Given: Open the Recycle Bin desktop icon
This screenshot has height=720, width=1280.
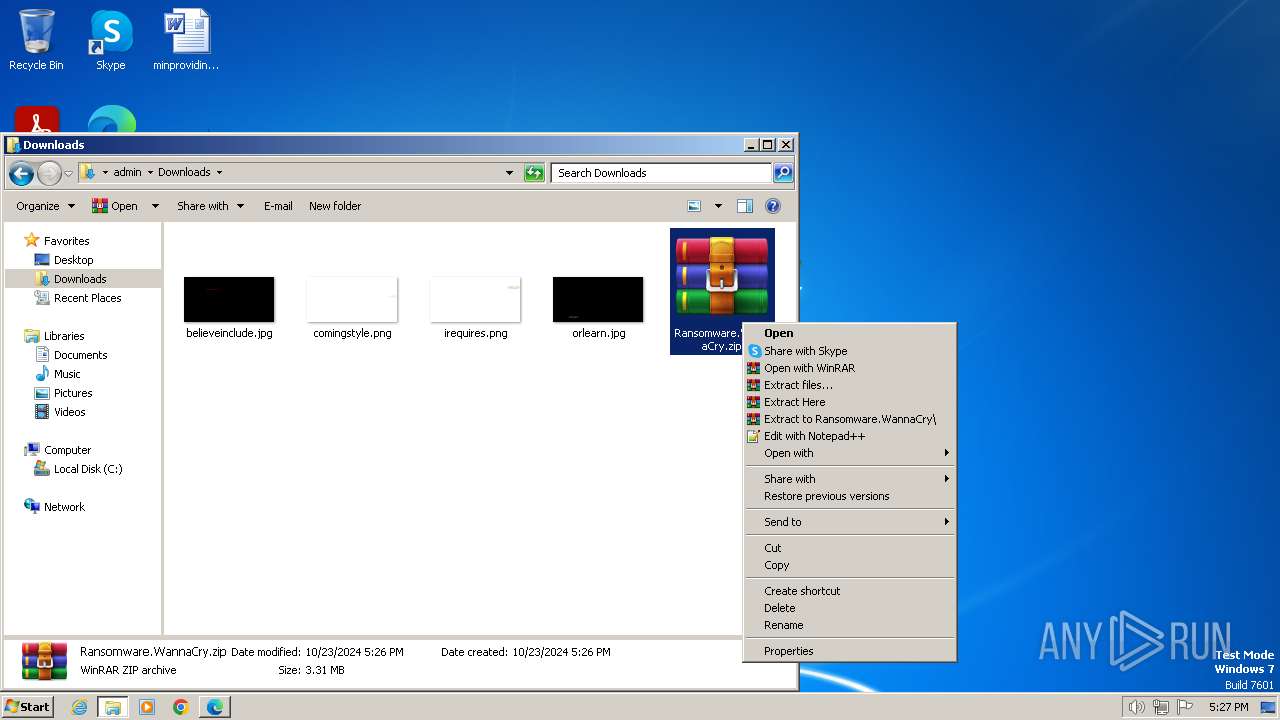Looking at the screenshot, I should (x=36, y=40).
